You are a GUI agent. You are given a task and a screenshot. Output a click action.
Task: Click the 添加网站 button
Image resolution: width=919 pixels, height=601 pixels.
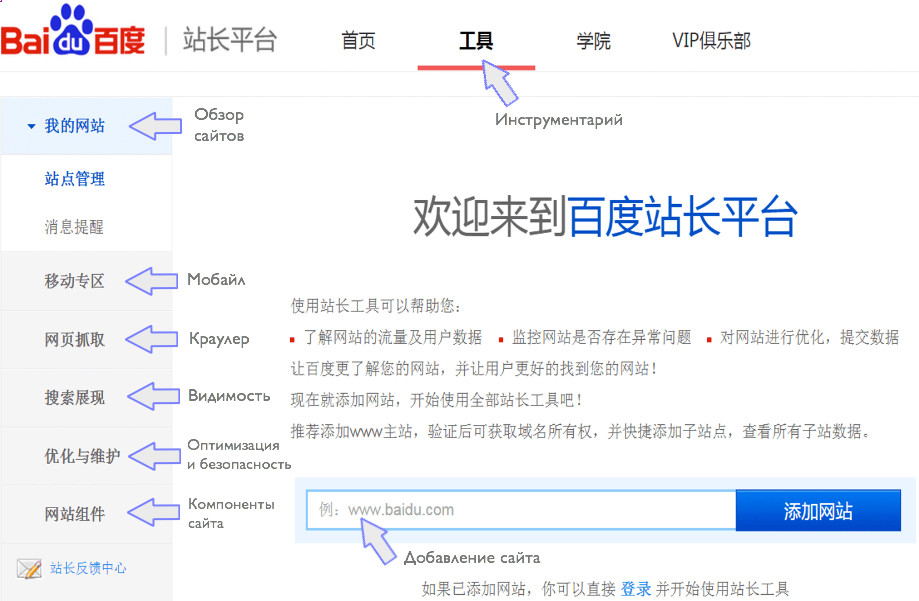[818, 511]
